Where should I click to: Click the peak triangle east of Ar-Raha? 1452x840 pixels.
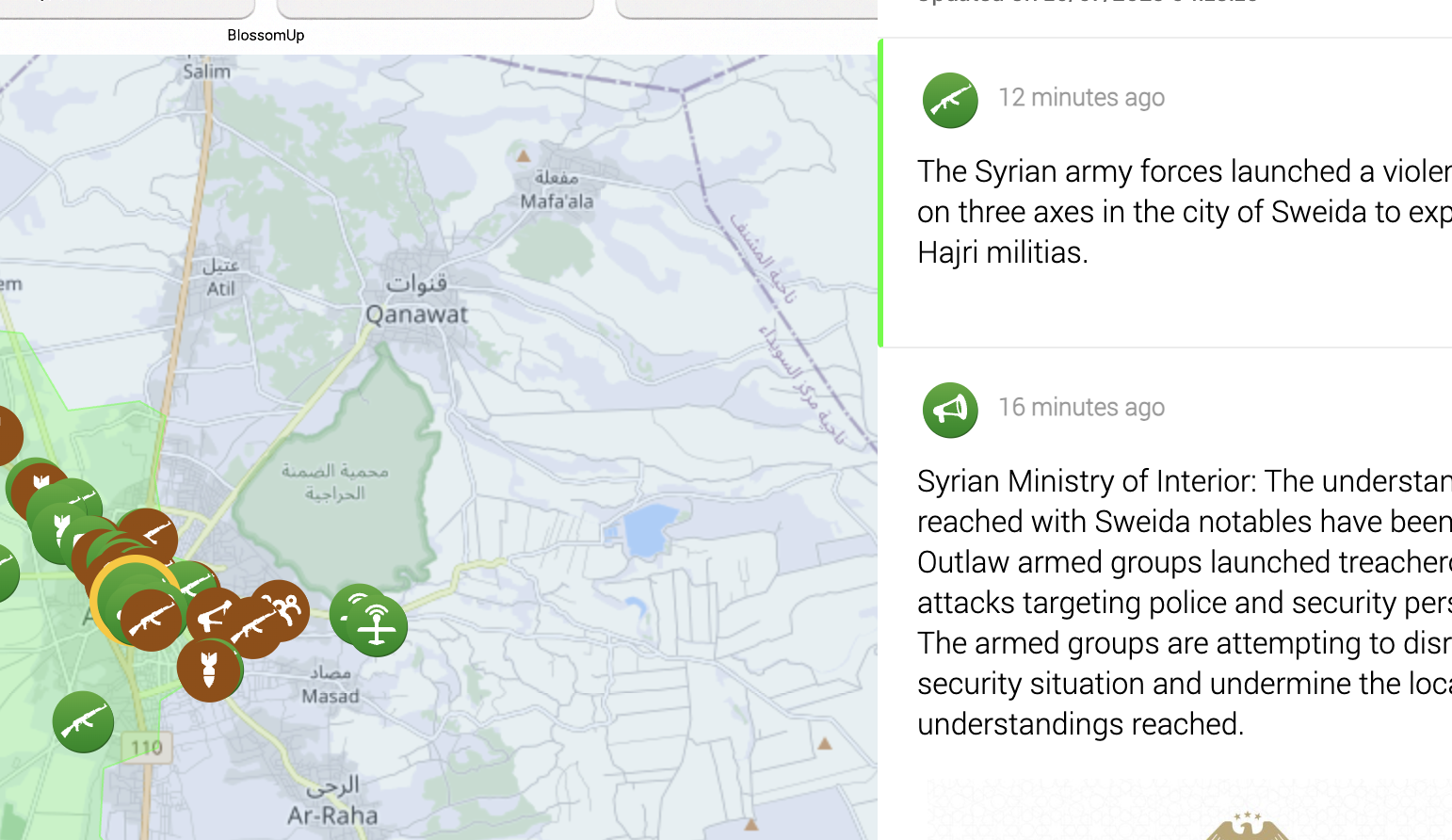750,824
